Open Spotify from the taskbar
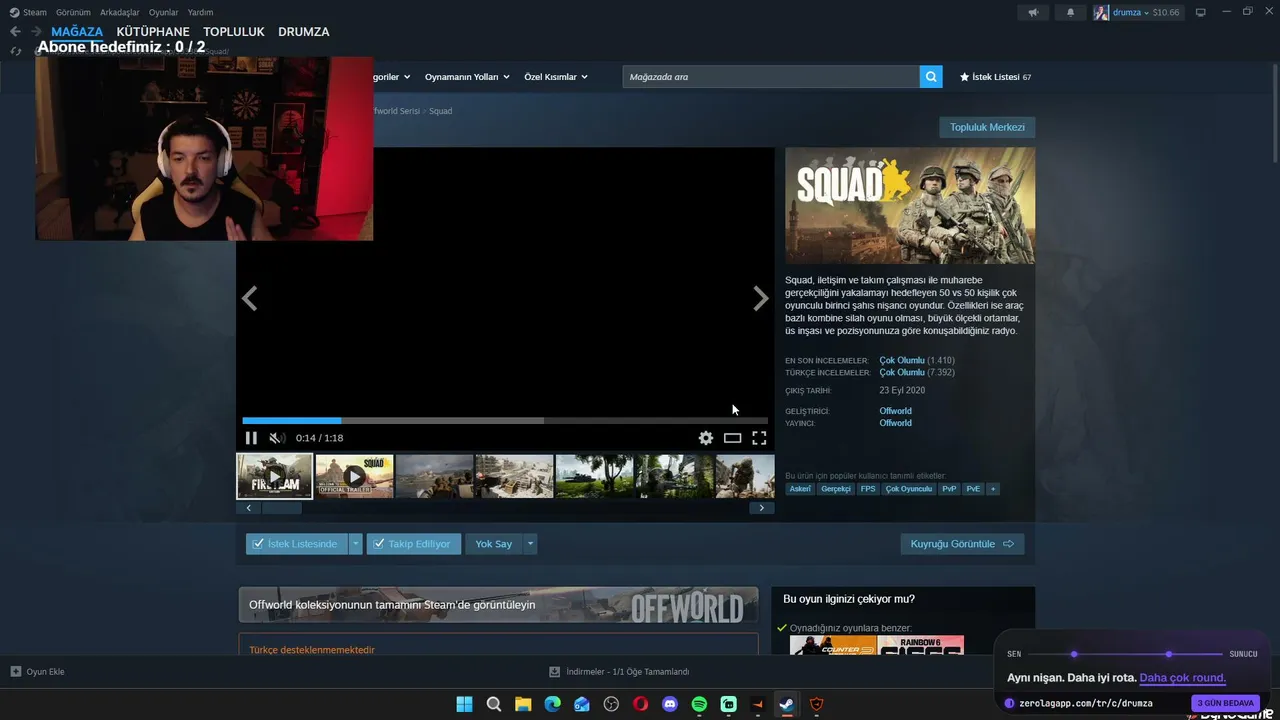The width and height of the screenshot is (1280, 720). [x=699, y=704]
